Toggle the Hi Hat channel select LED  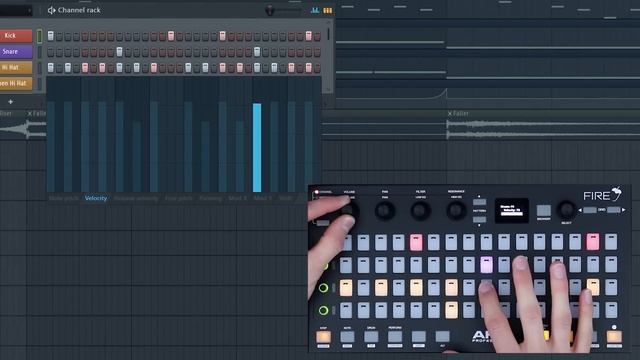pyautogui.click(x=40, y=68)
